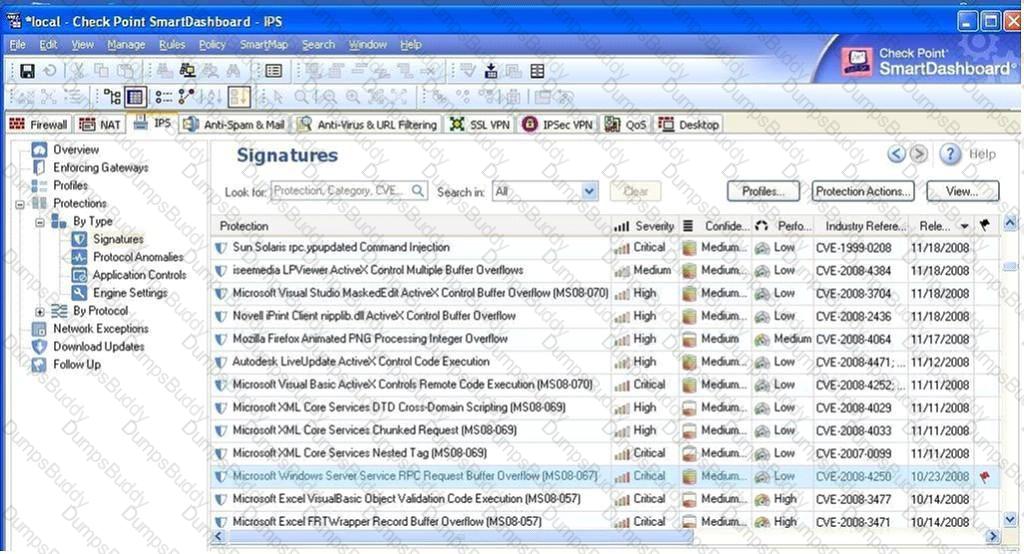Viewport: 1024px width, 554px height.
Task: Switch to the Desktop tab
Action: tap(689, 124)
